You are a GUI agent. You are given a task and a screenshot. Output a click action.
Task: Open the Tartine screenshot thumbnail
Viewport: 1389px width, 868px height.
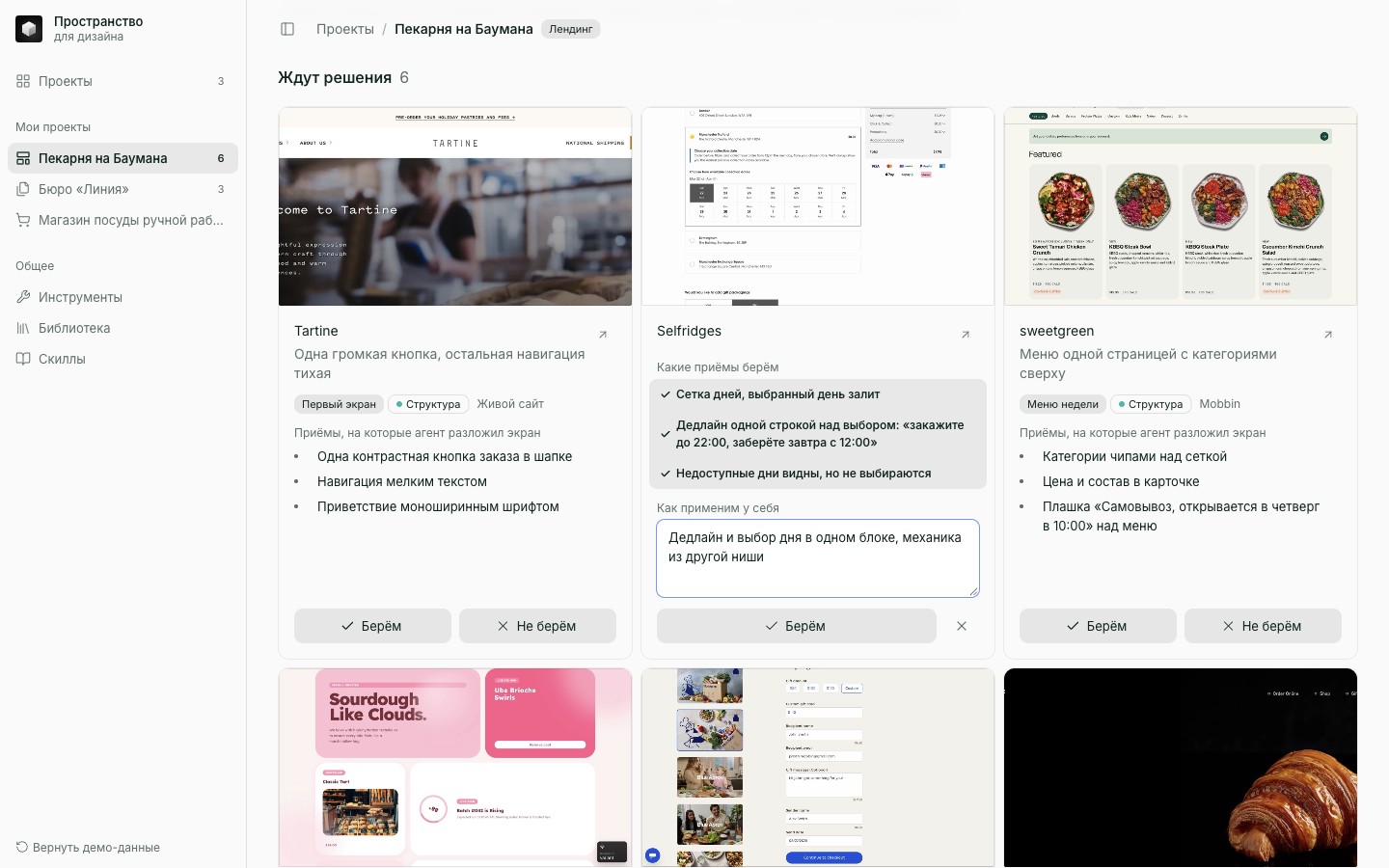(455, 206)
